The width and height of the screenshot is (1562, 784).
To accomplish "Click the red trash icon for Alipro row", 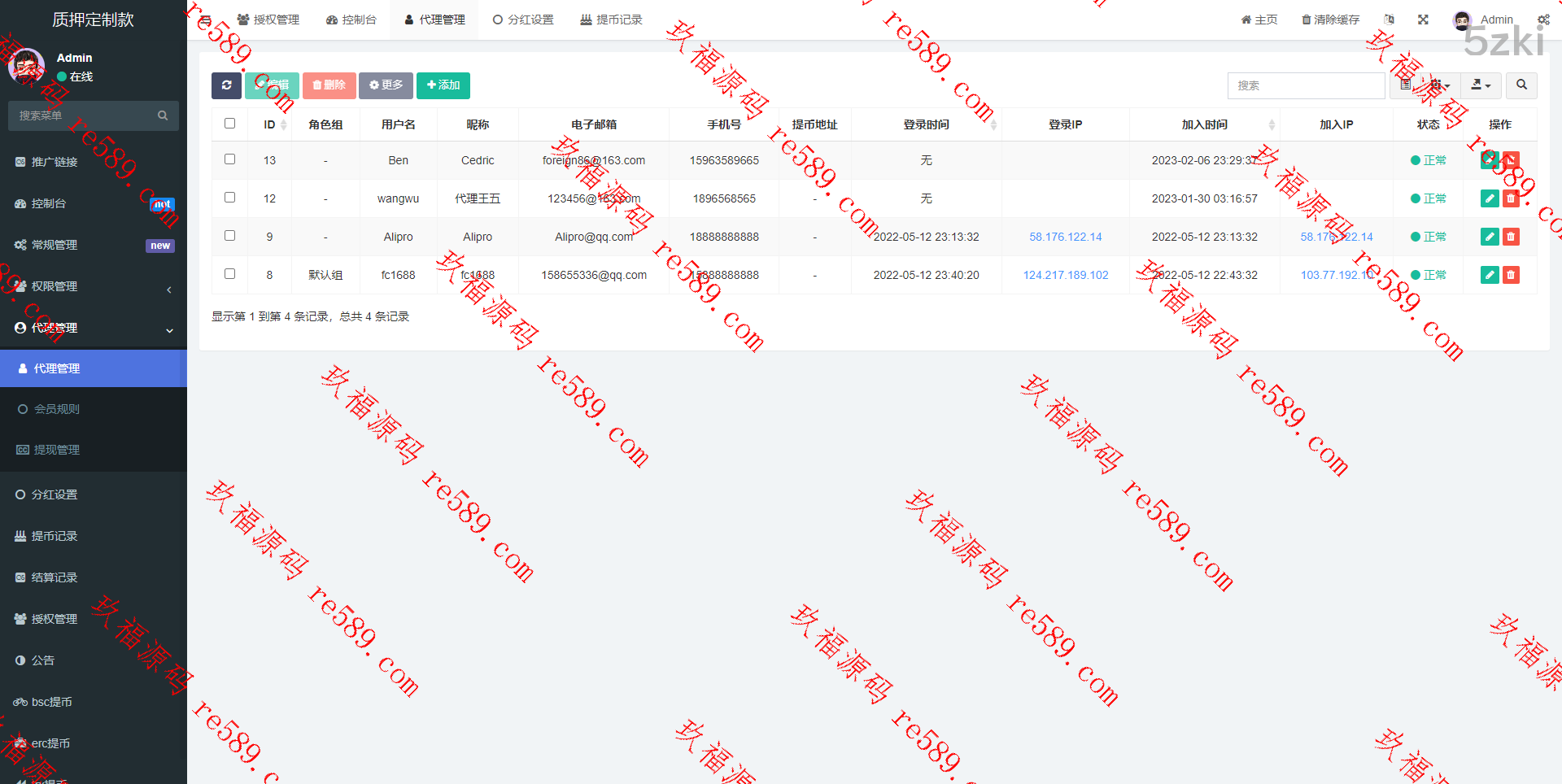I will [1511, 237].
